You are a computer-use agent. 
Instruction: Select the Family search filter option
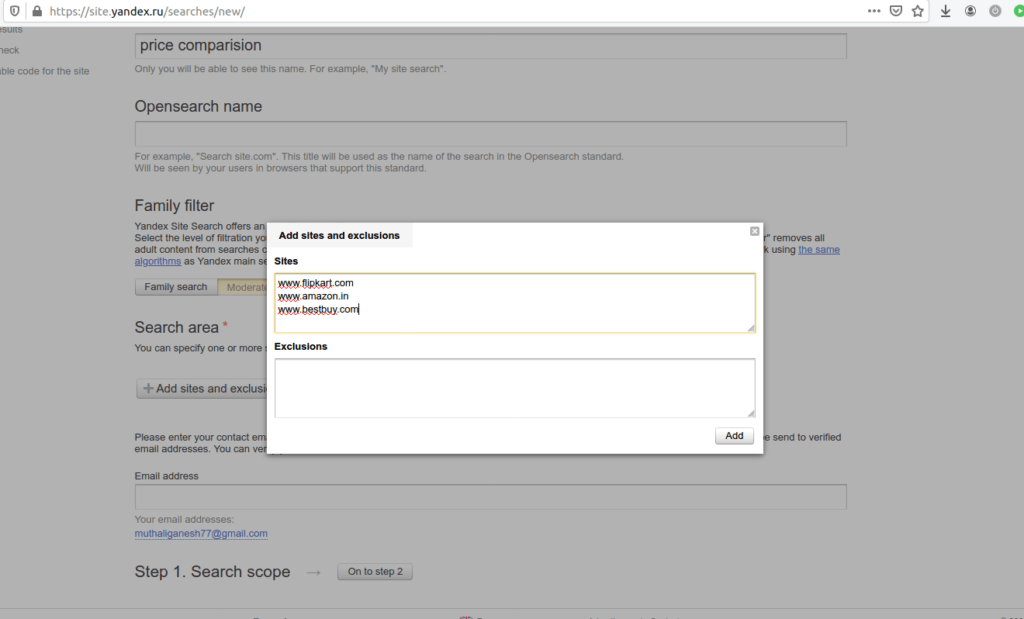175,286
